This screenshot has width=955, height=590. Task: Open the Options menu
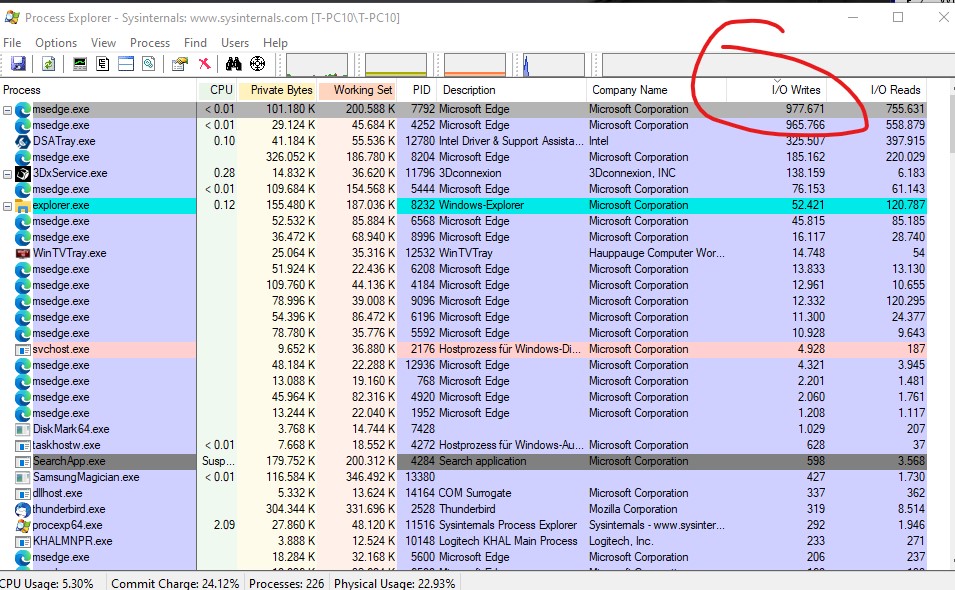pos(56,43)
